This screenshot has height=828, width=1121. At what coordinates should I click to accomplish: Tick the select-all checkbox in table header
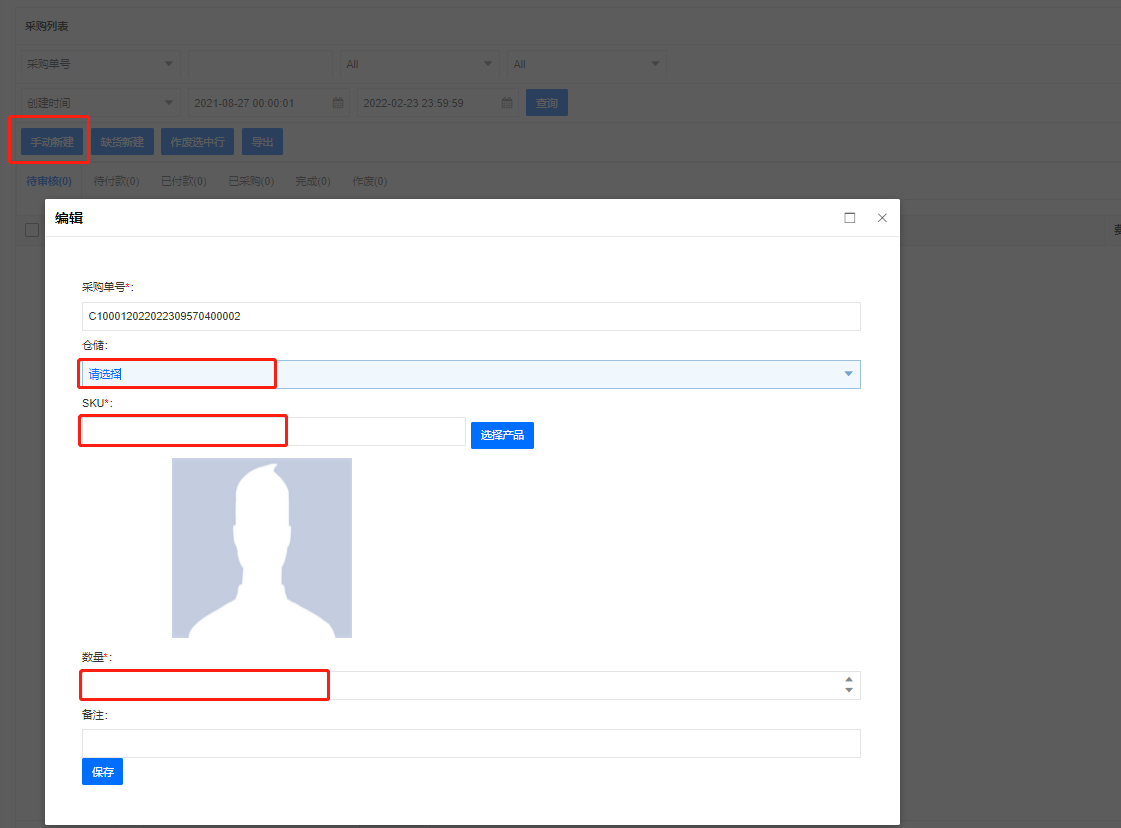pos(32,230)
